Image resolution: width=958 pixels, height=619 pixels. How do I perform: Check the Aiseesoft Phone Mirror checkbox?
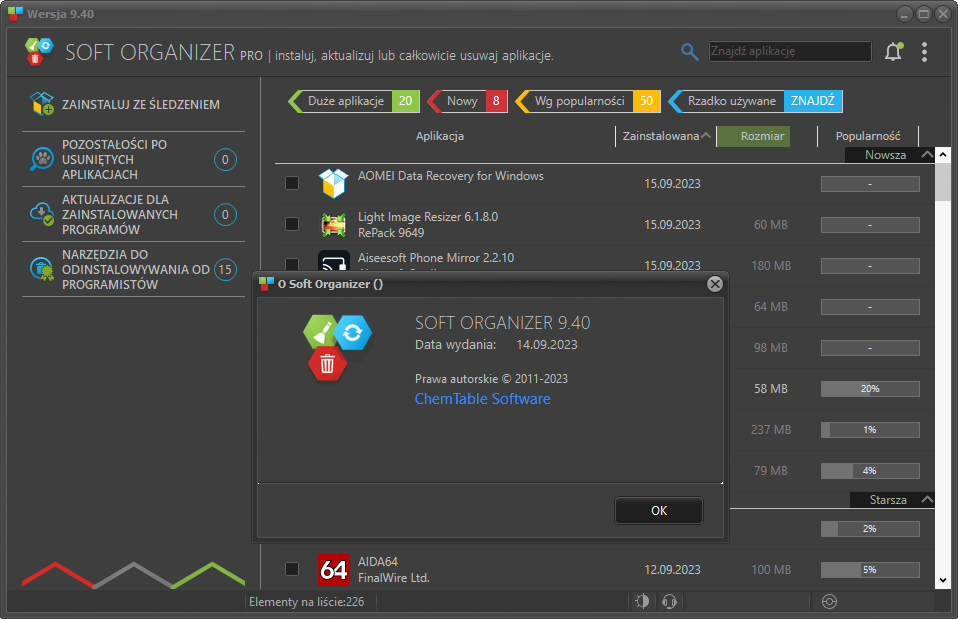point(292,264)
